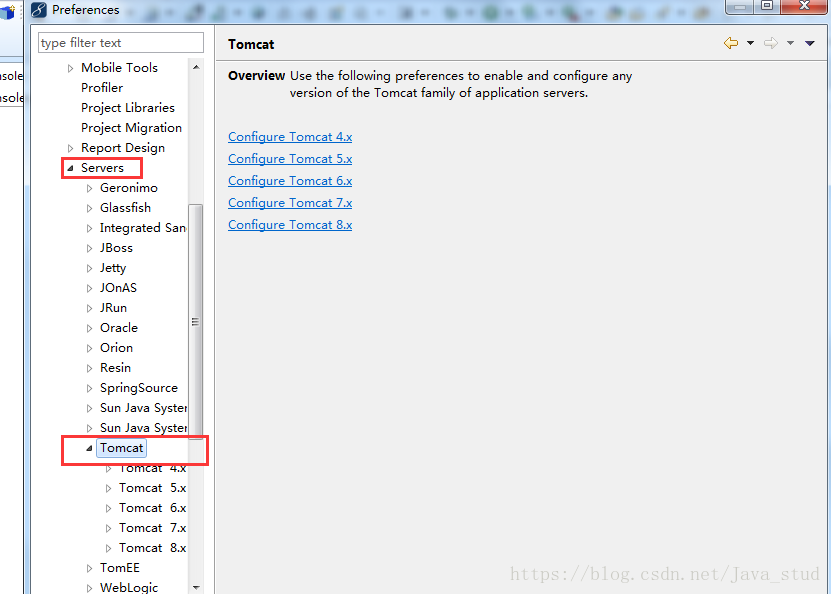831x594 pixels.
Task: Click the tree scrollbar up arrow
Action: (x=196, y=67)
